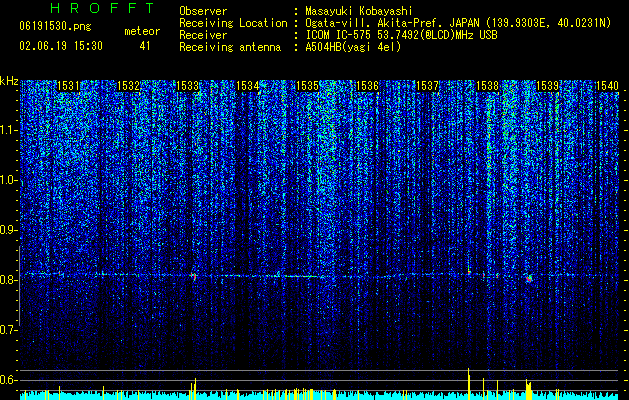Select the filename 06191530.png
The image size is (629, 400).
pyautogui.click(x=55, y=26)
